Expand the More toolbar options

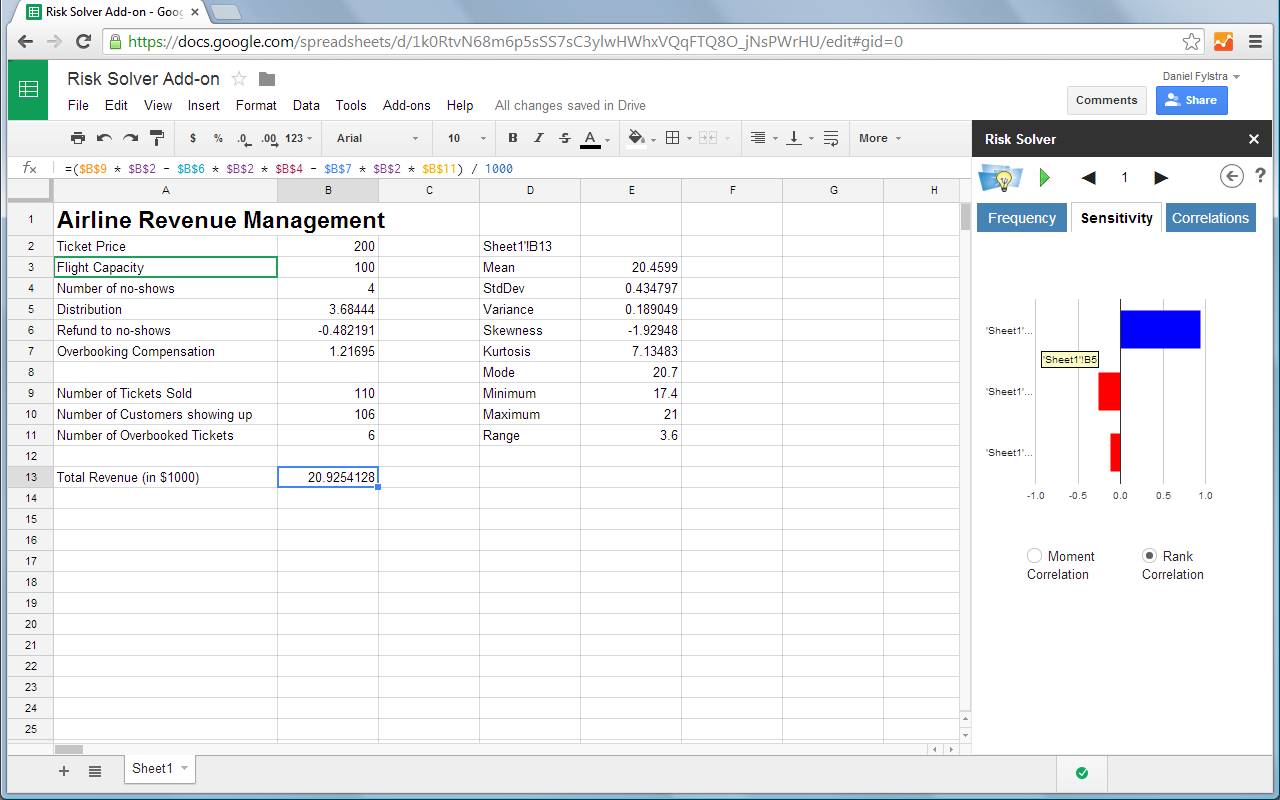click(879, 138)
